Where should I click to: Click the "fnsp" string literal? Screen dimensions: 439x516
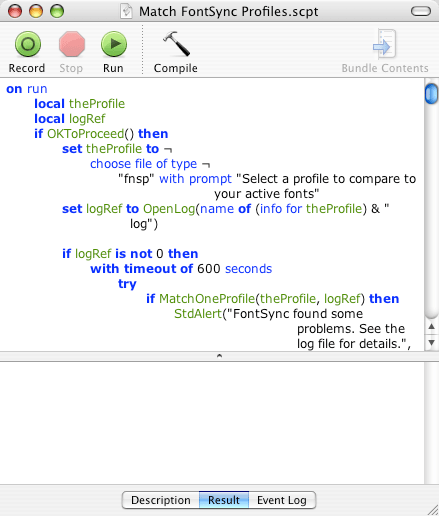click(x=136, y=179)
